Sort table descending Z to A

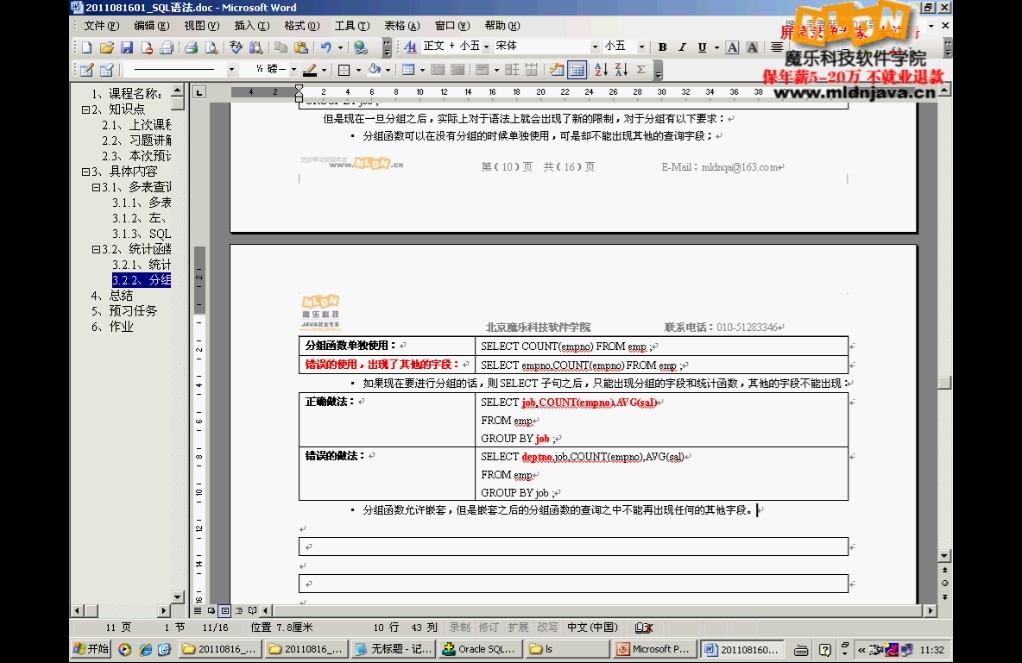point(621,70)
